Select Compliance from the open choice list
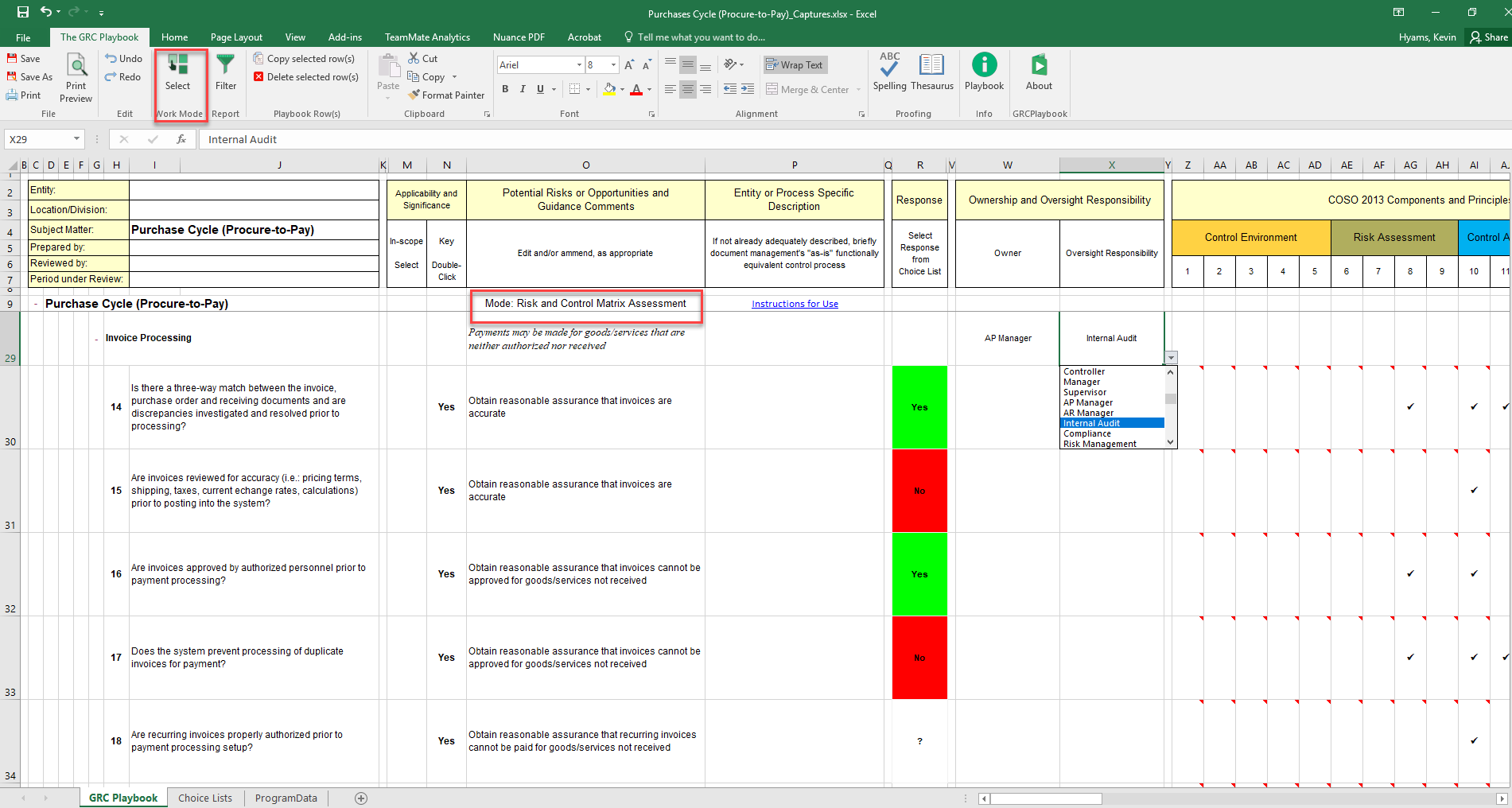Image resolution: width=1512 pixels, height=808 pixels. click(1087, 433)
